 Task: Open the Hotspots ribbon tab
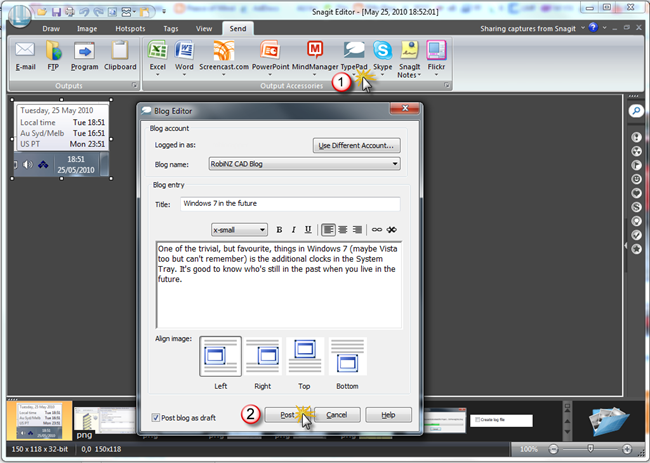(x=130, y=29)
